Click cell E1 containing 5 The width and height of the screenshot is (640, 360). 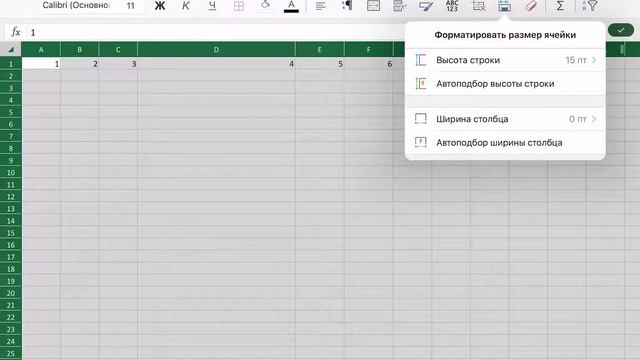tap(320, 64)
